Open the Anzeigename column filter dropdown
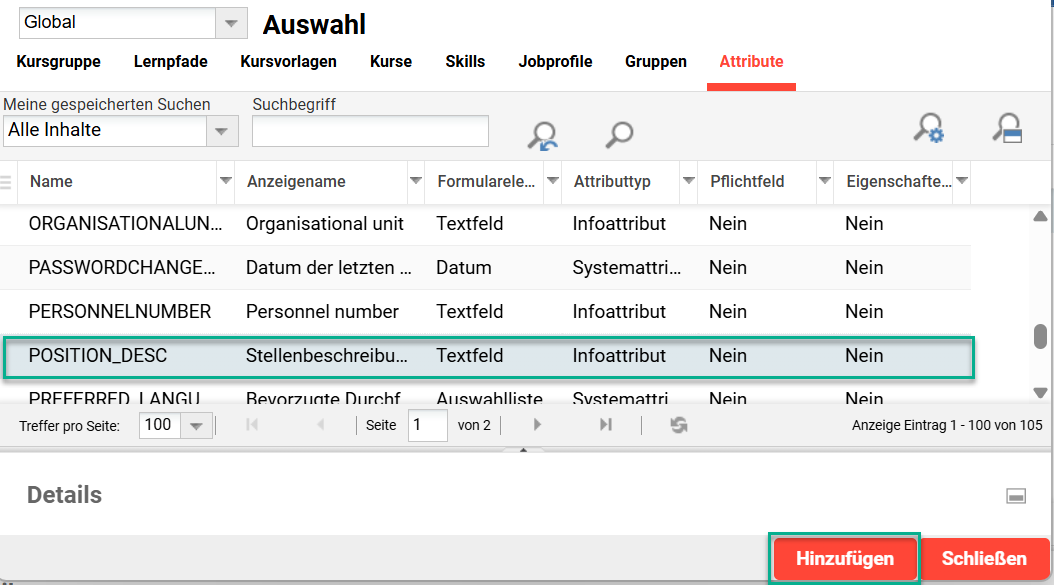This screenshot has width=1054, height=585. pyautogui.click(x=415, y=183)
